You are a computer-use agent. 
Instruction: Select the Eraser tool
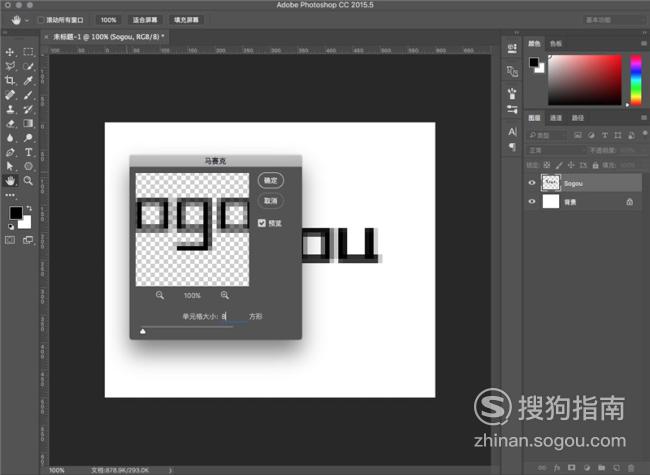[x=10, y=124]
